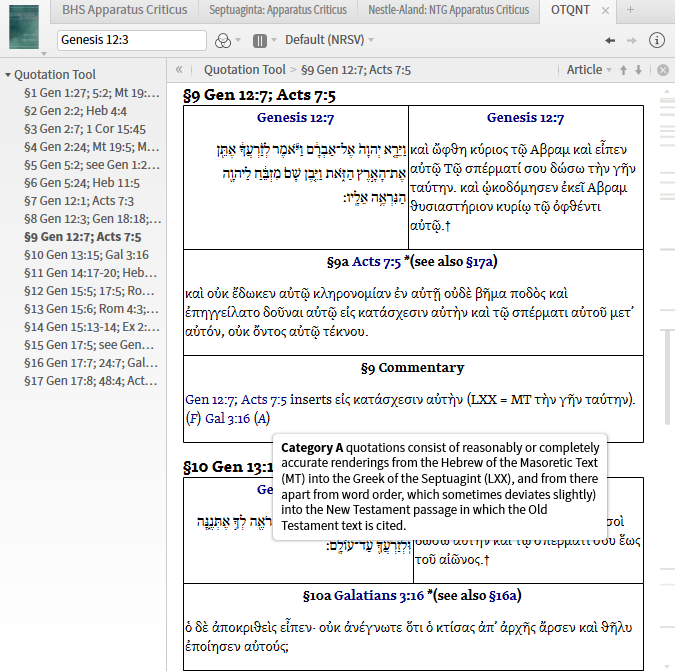This screenshot has width=675, height=671.
Task: Add a new tab with plus button
Action: 630,10
